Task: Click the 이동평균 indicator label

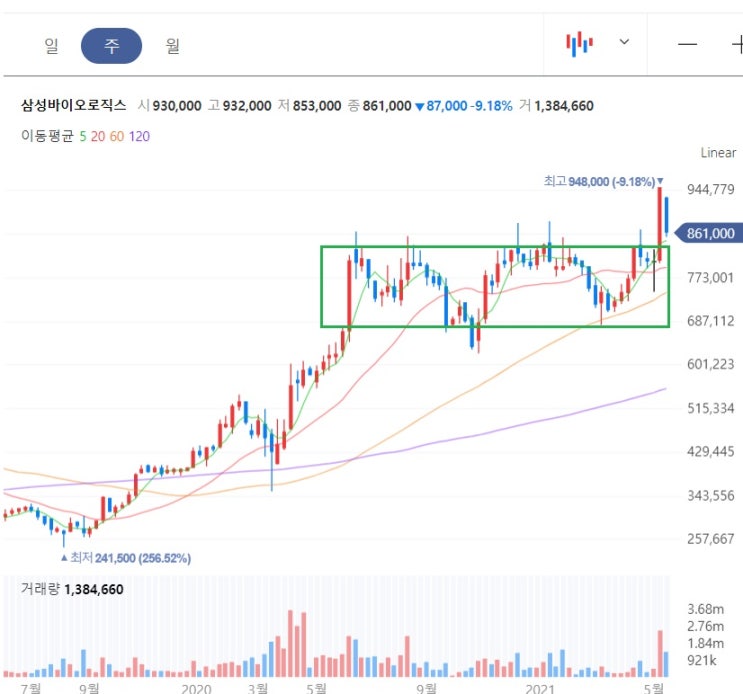Action: click(x=47, y=136)
